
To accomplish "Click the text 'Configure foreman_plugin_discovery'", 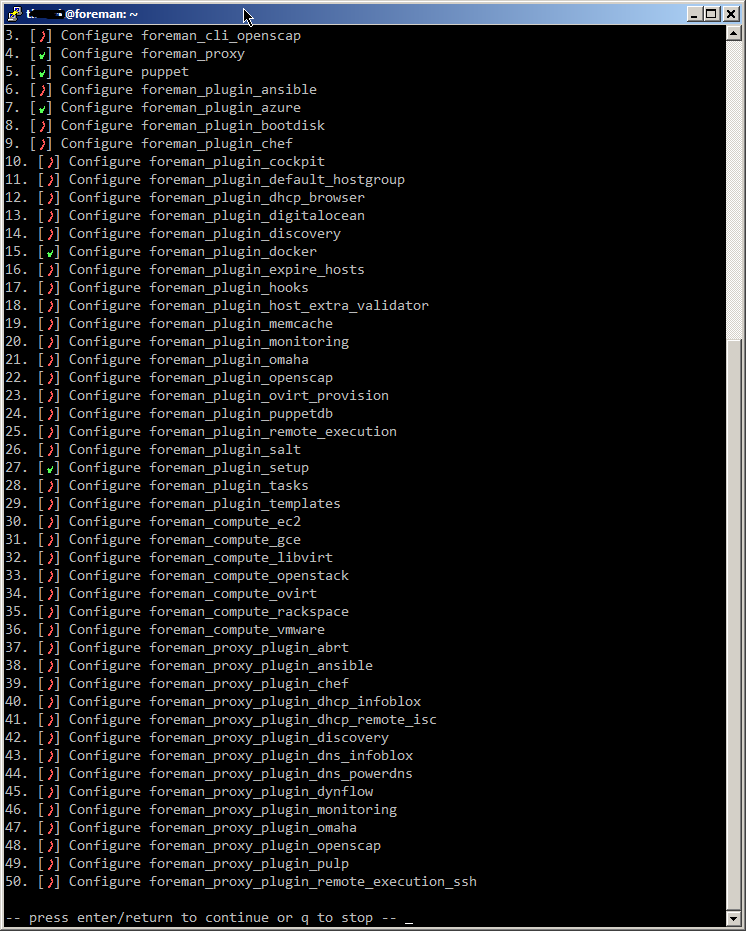I will tap(205, 233).
